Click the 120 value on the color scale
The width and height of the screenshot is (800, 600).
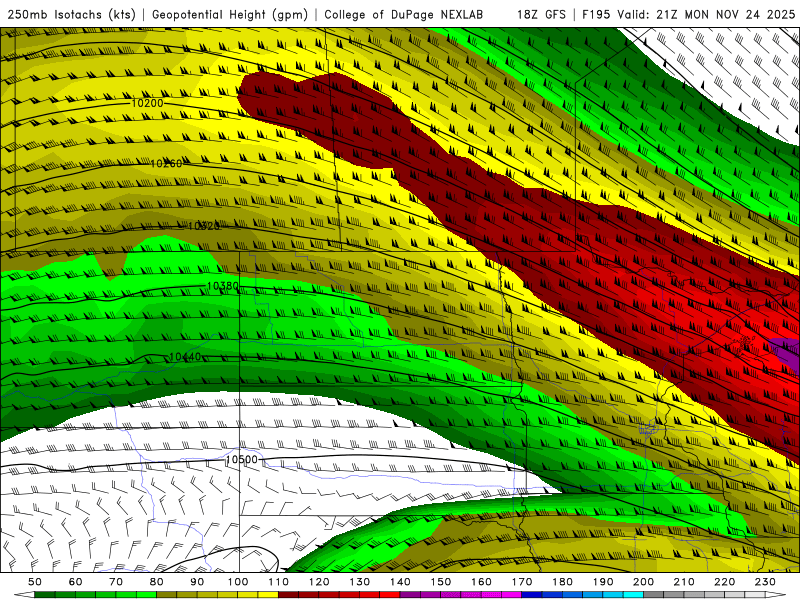click(319, 582)
